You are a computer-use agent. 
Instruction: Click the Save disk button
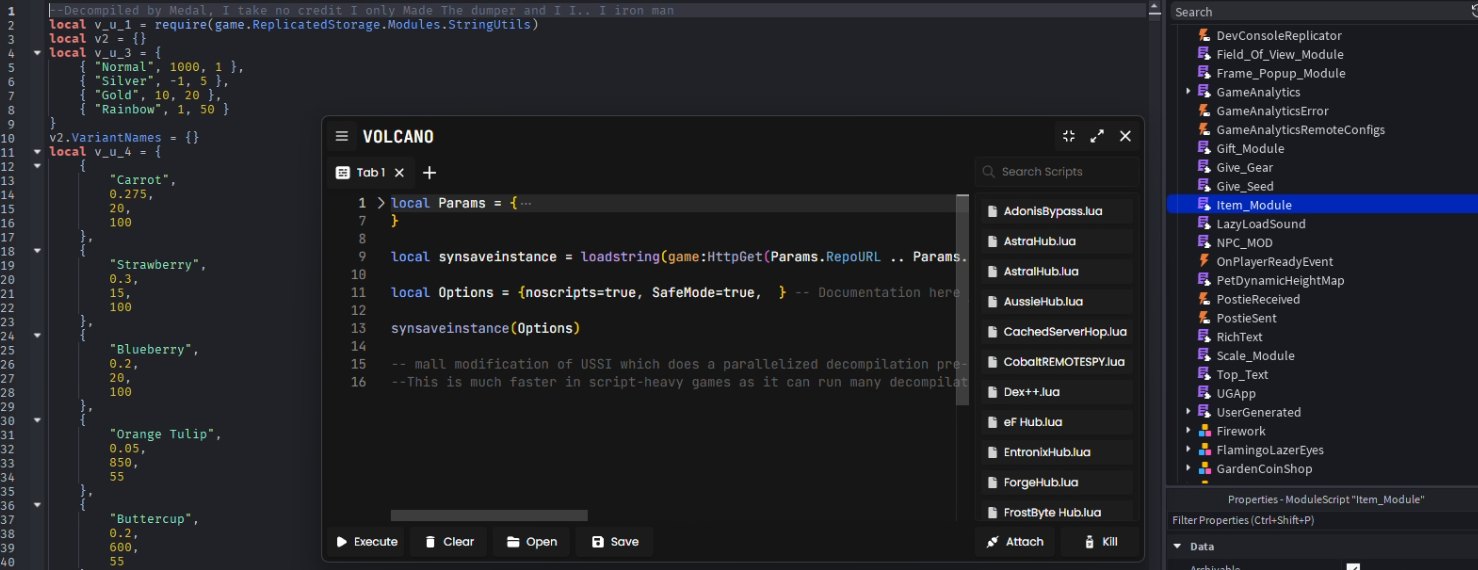click(614, 542)
